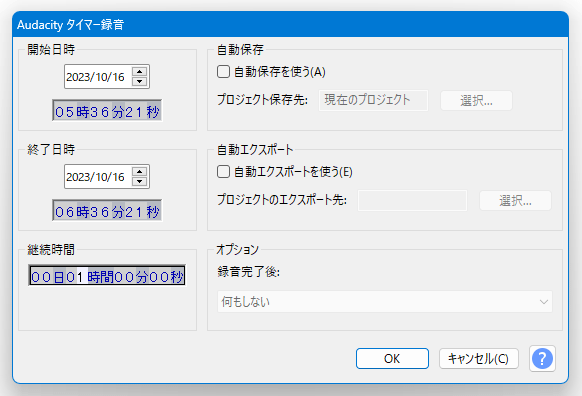Screen dimensions: 582x396
Task: Click the キャンセル(C) button
Action: tap(478, 359)
